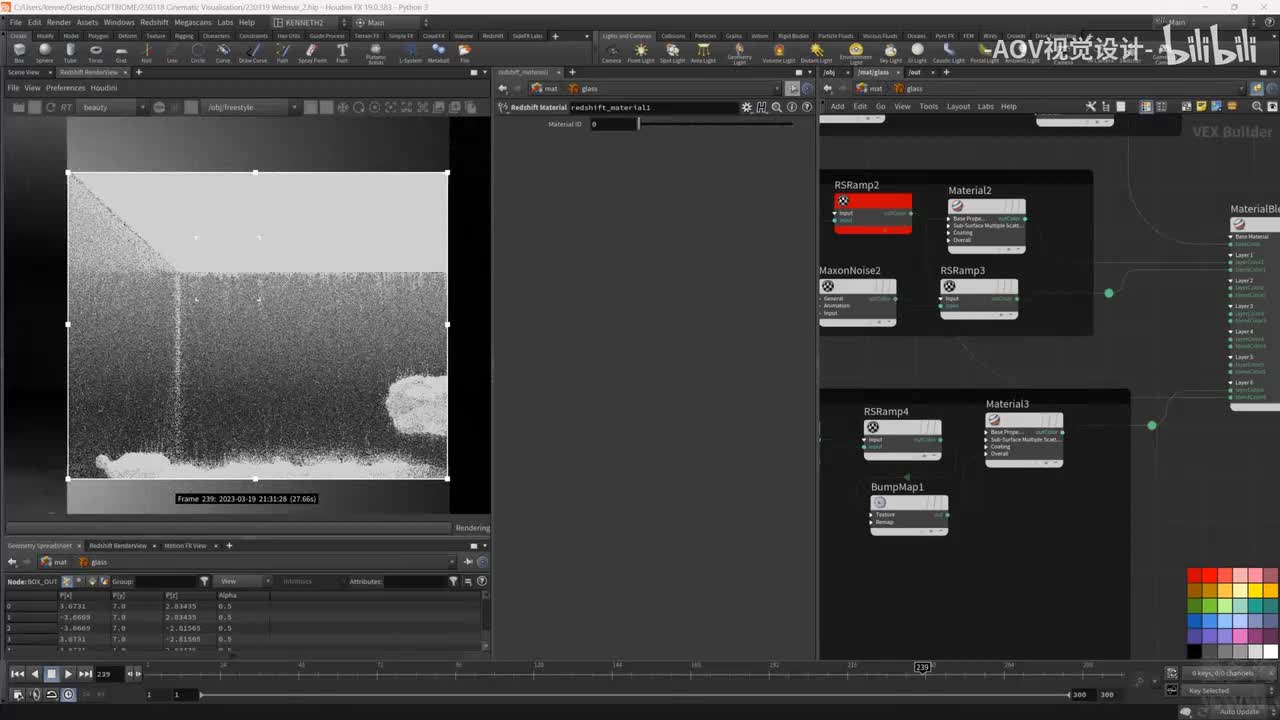The image size is (1280, 720).
Task: Select the Environment Light shelf tool
Action: pyautogui.click(x=855, y=52)
